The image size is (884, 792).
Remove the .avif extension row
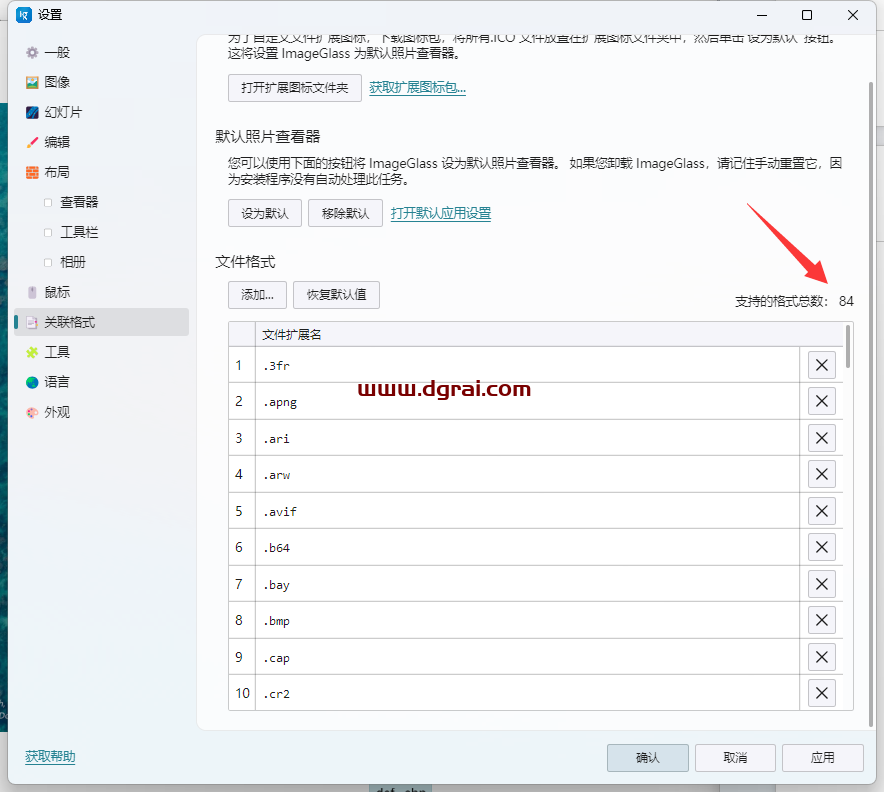[821, 511]
